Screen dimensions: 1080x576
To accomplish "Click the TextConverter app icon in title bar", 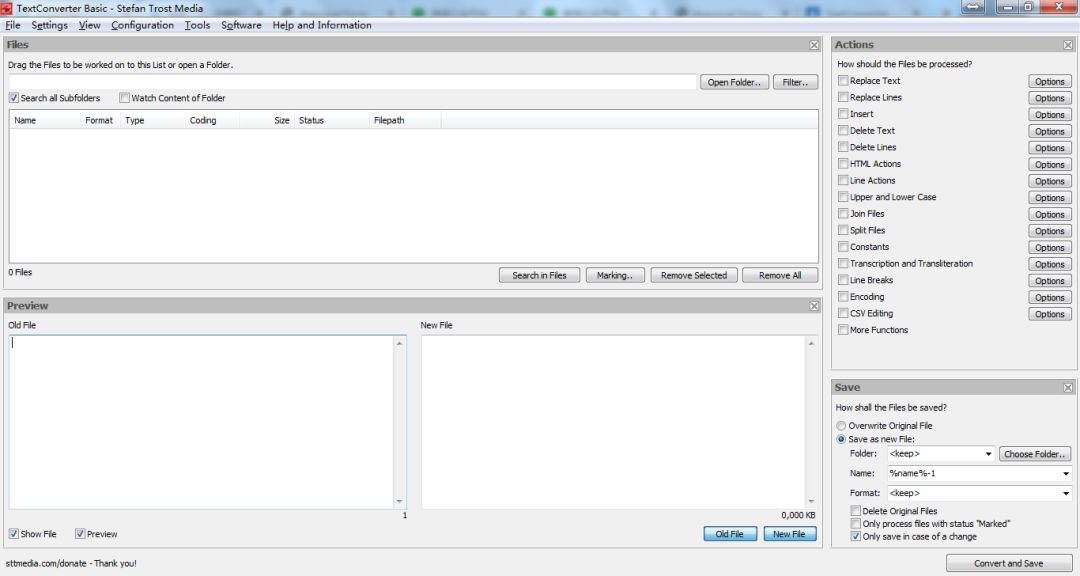I will (7, 8).
